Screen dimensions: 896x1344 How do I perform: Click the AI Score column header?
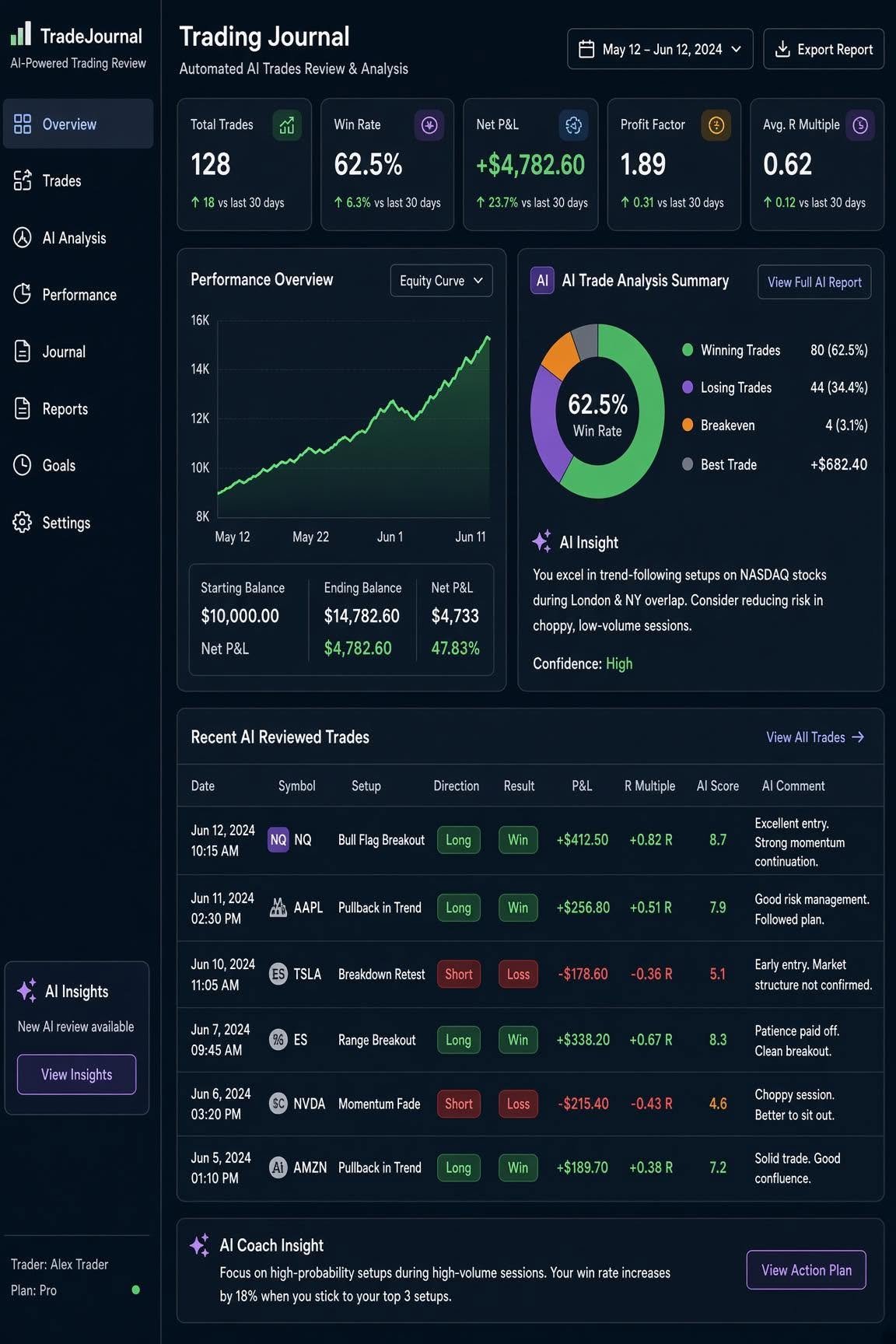click(718, 786)
